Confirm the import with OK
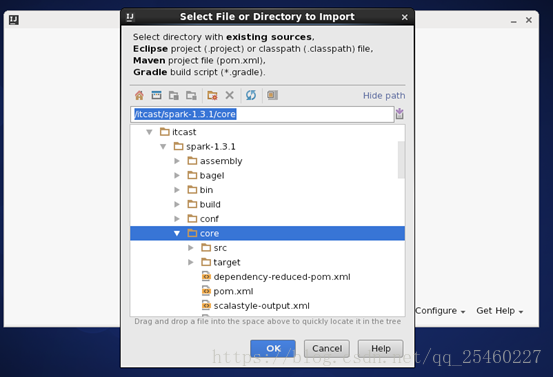 [x=273, y=348]
